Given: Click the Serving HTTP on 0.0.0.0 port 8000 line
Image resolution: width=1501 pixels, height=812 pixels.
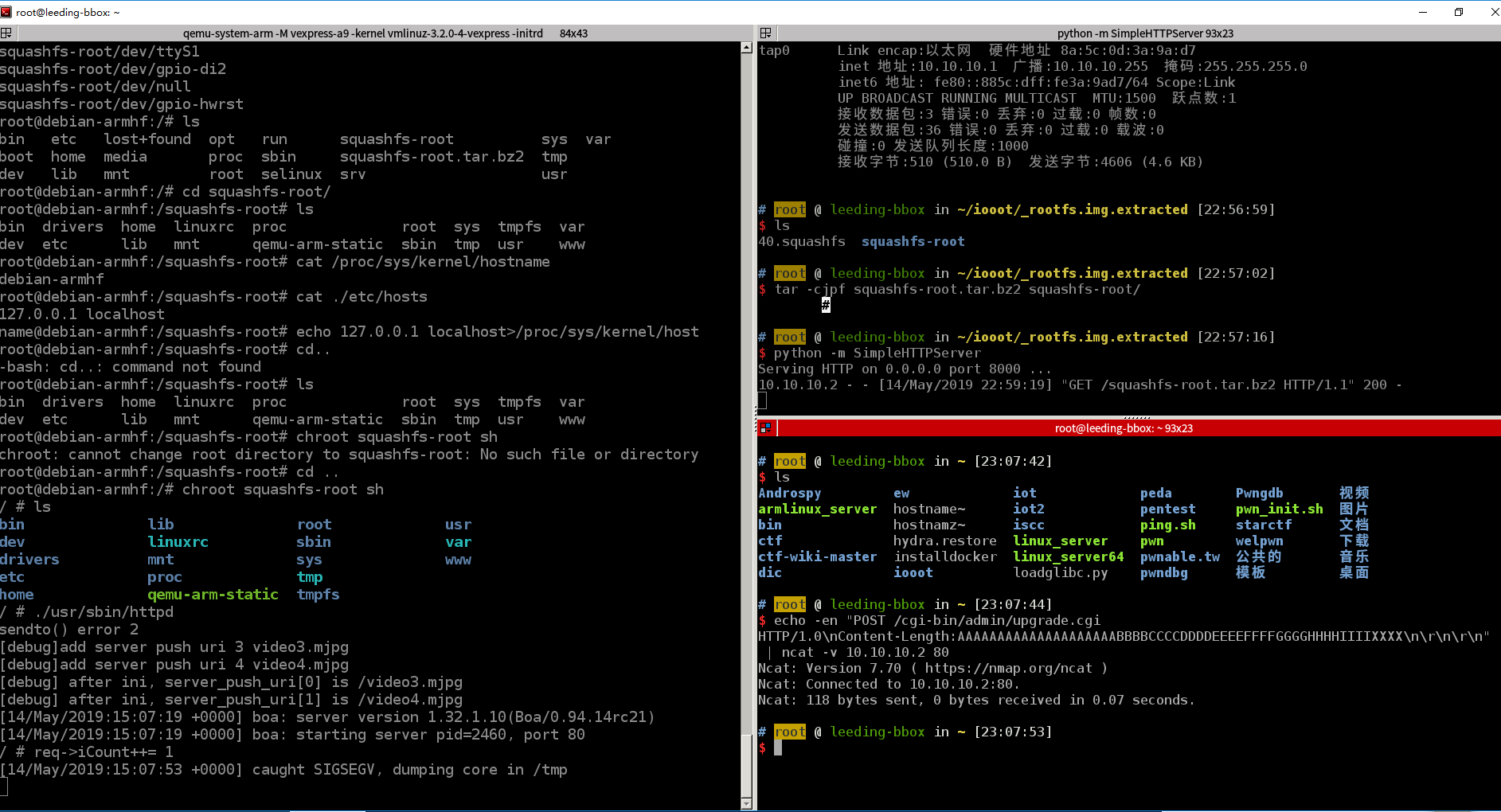Looking at the screenshot, I should (905, 369).
